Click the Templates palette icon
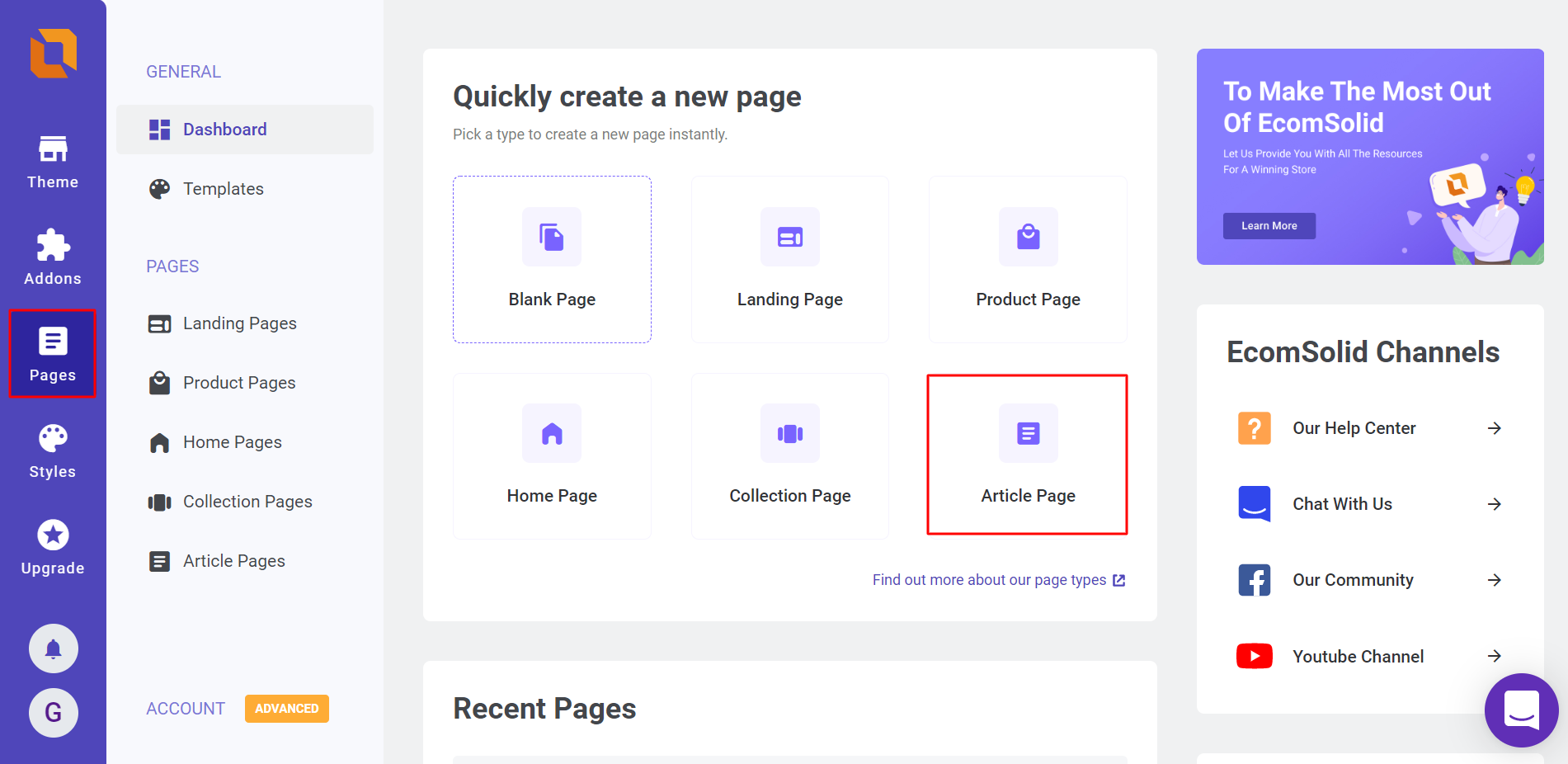This screenshot has width=1568, height=764. click(x=159, y=189)
